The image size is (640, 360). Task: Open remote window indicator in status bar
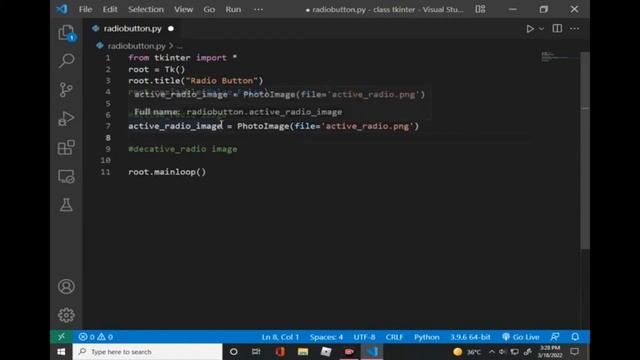coord(61,337)
